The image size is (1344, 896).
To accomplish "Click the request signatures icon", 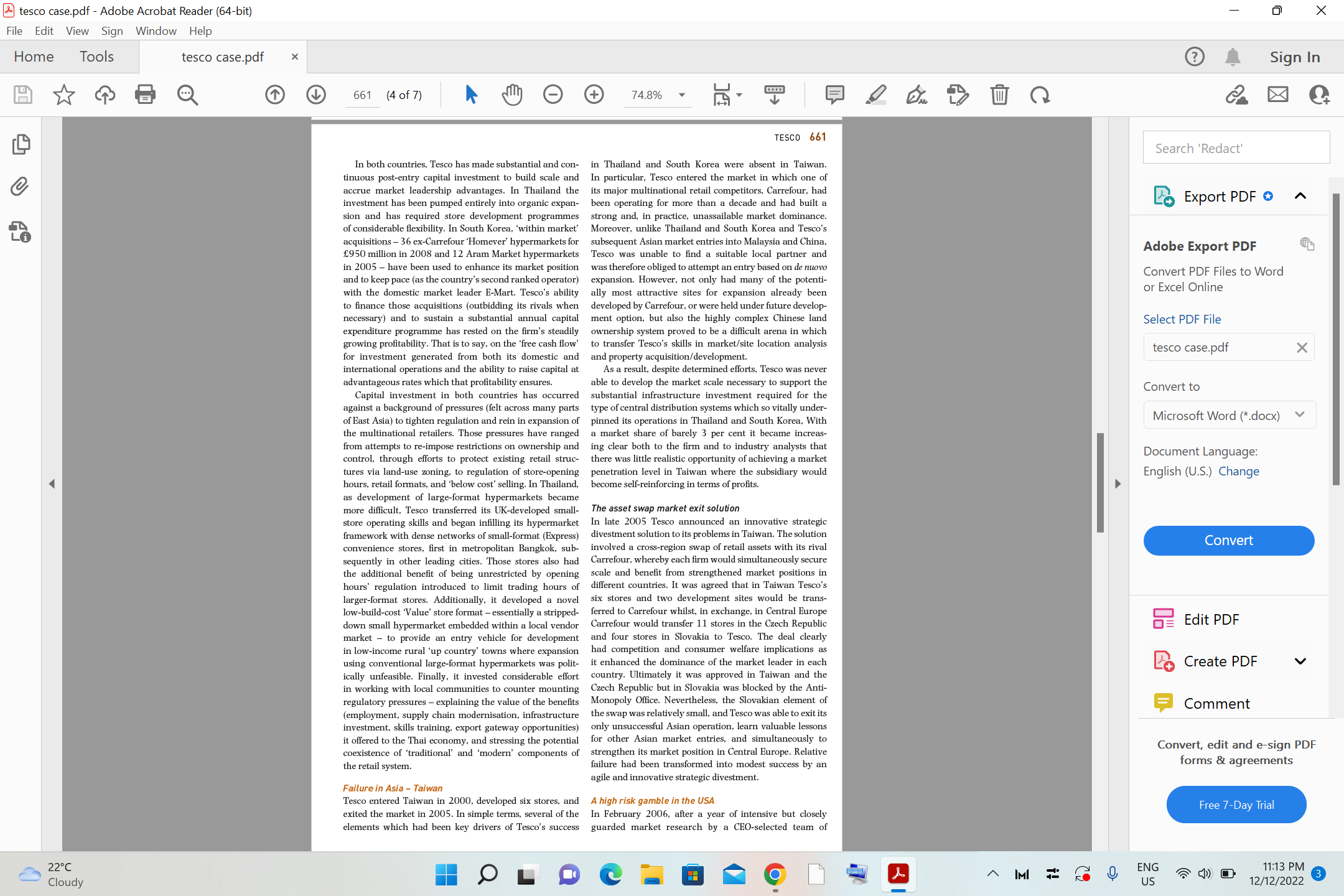I will click(x=958, y=95).
